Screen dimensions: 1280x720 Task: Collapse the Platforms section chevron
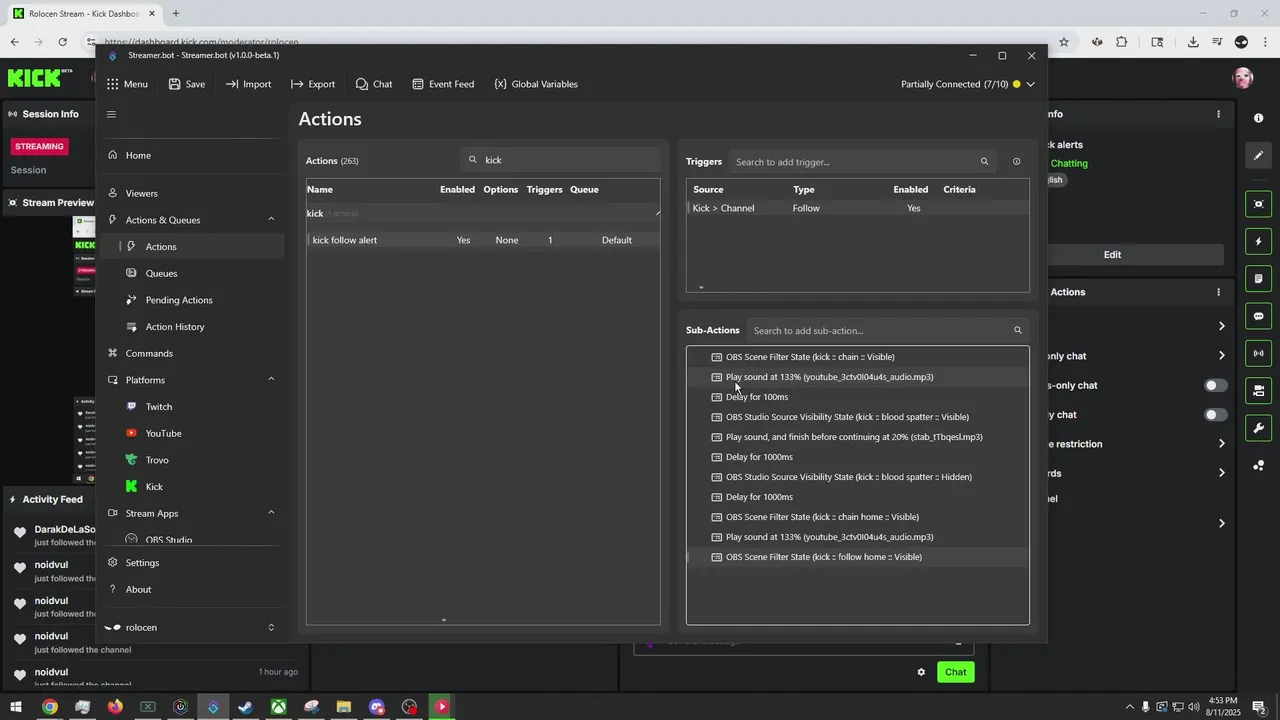point(270,380)
